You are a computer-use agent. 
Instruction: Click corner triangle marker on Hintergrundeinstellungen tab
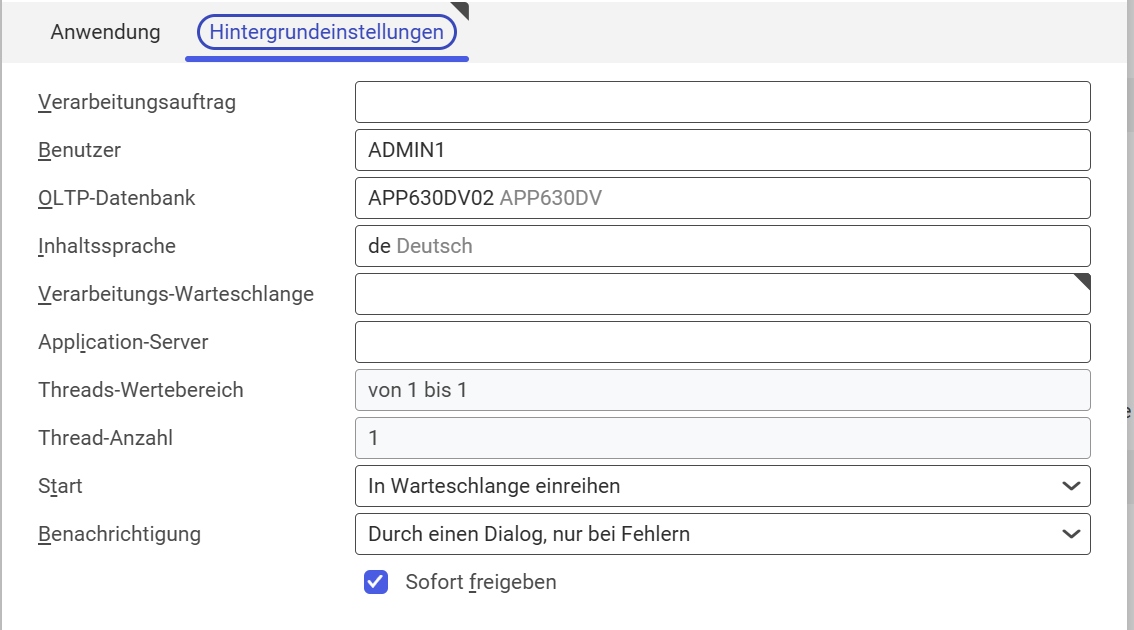coord(461,9)
